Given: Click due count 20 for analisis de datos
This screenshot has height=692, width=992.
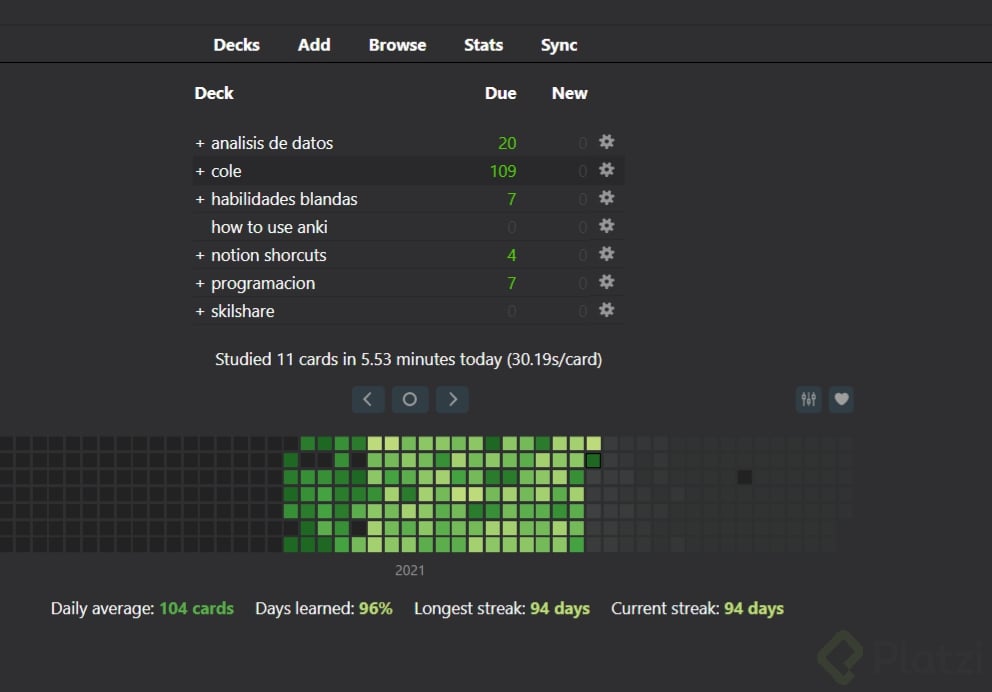Looking at the screenshot, I should [507, 143].
